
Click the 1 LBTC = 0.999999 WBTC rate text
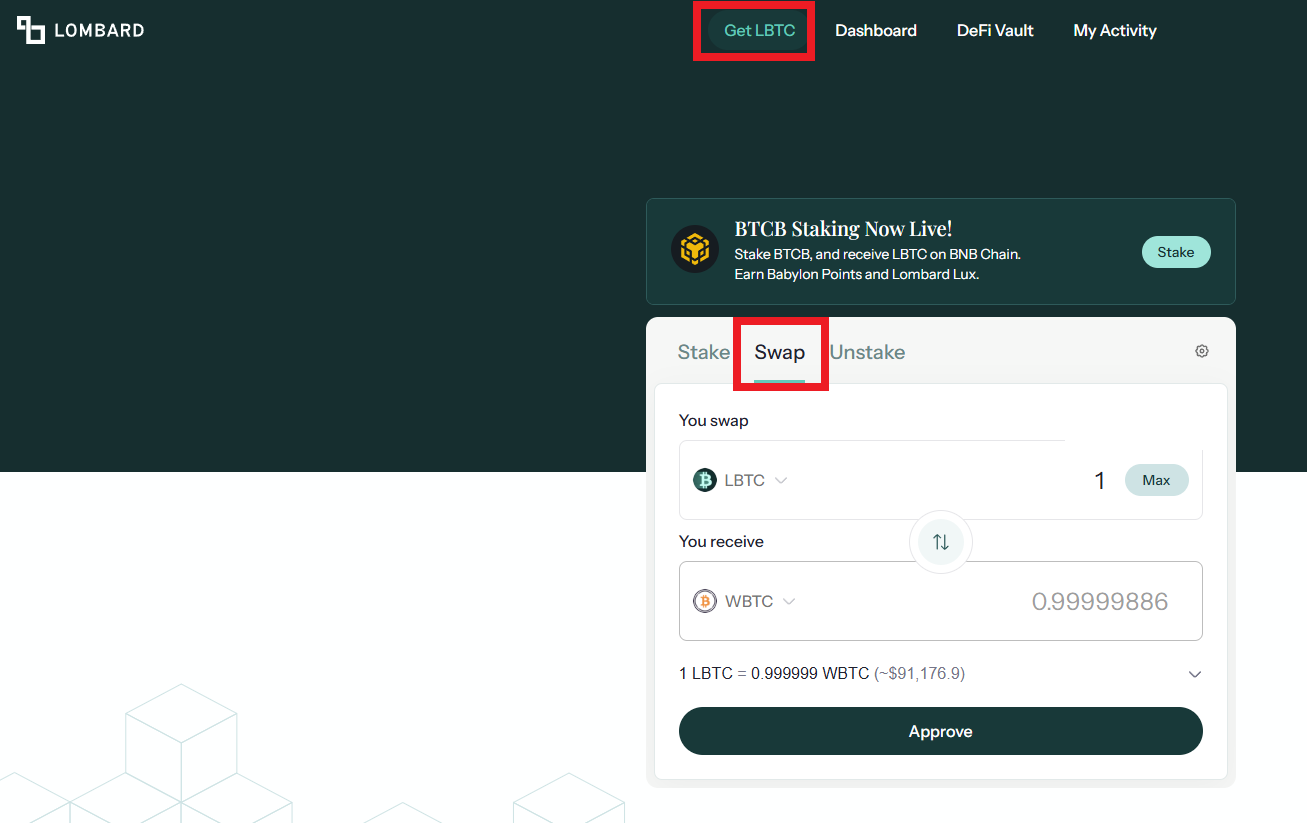pyautogui.click(x=774, y=674)
